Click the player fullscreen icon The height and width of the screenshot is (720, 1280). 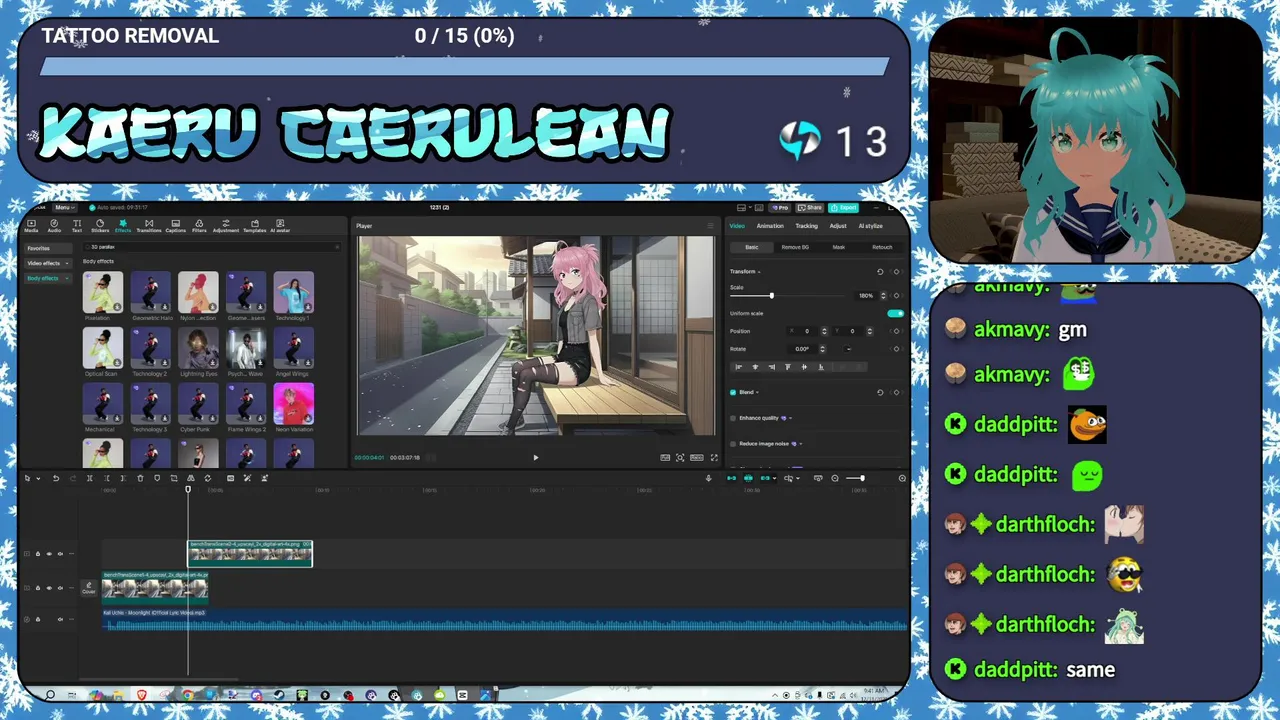(x=714, y=457)
